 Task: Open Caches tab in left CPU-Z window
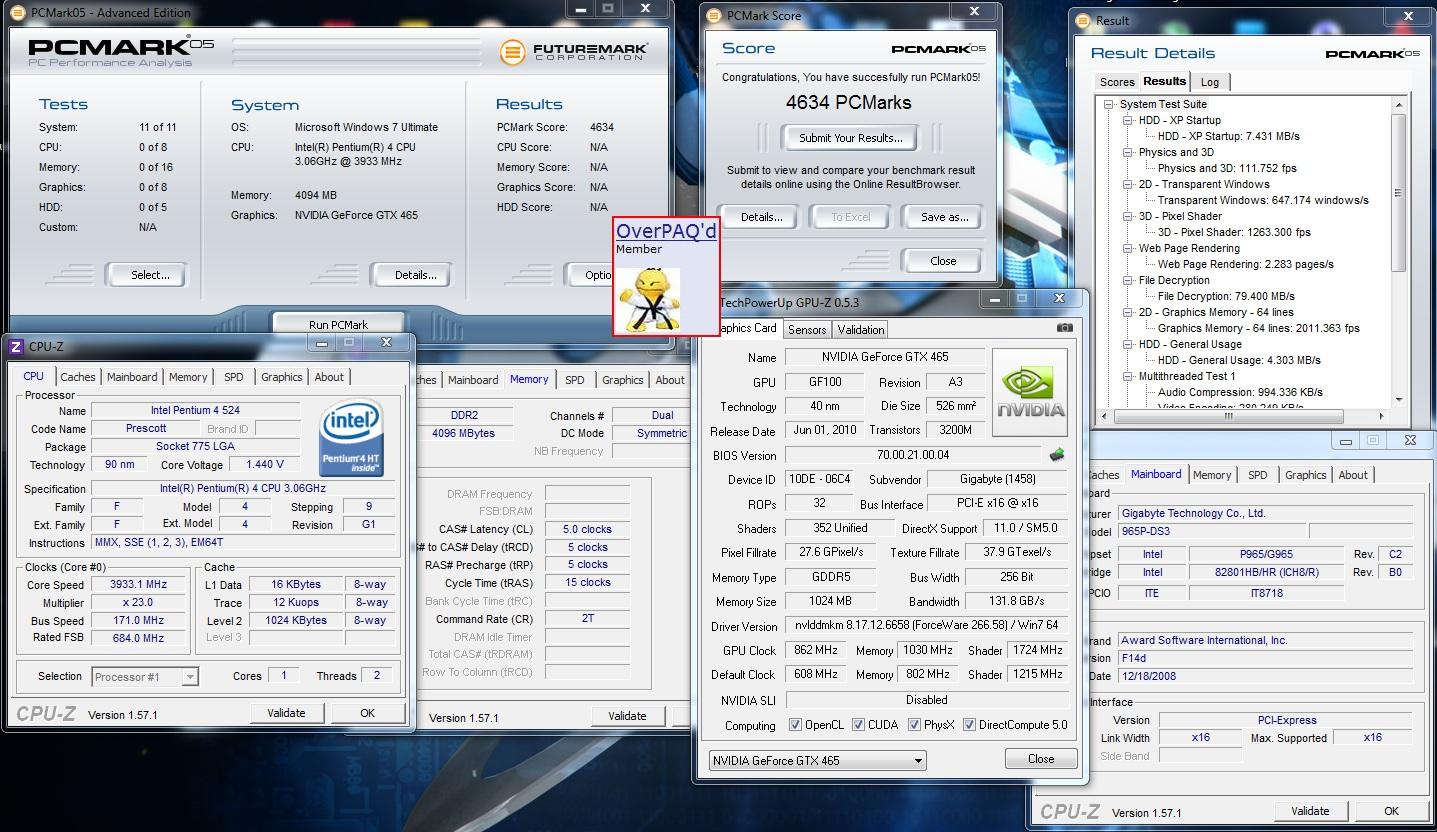[x=78, y=377]
